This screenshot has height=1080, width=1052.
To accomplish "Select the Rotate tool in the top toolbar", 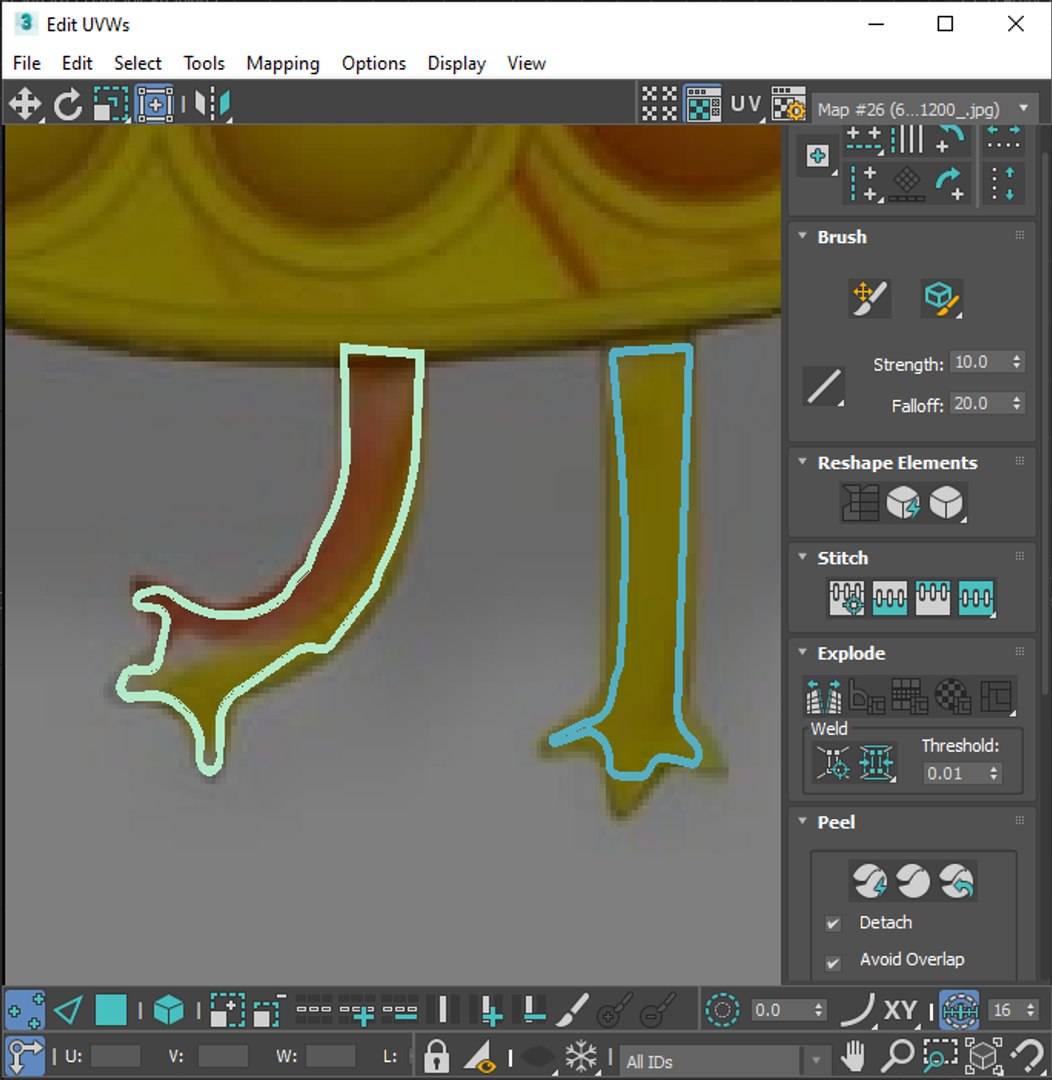I will (x=68, y=105).
